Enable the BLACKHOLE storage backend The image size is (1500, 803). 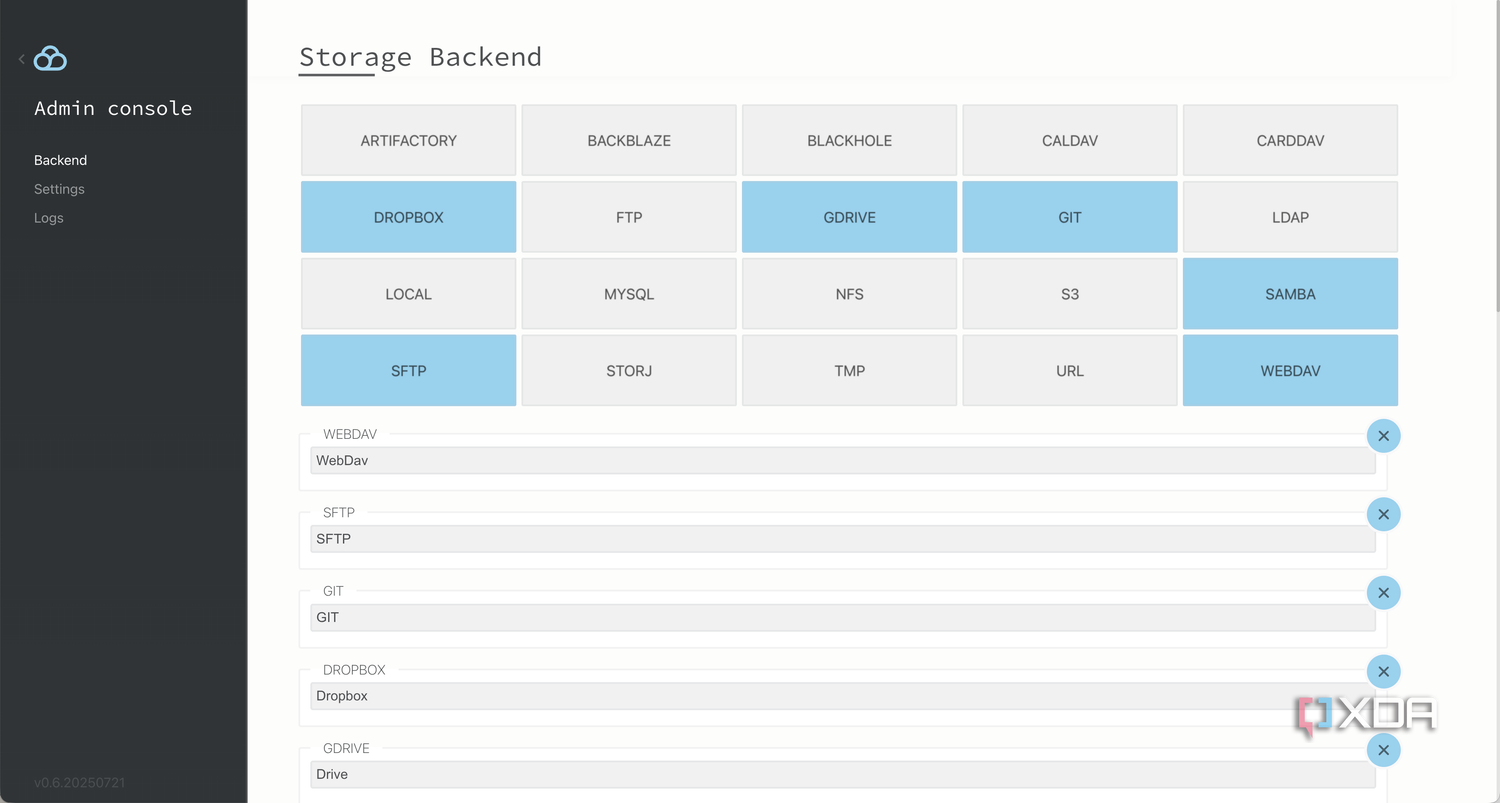849,140
